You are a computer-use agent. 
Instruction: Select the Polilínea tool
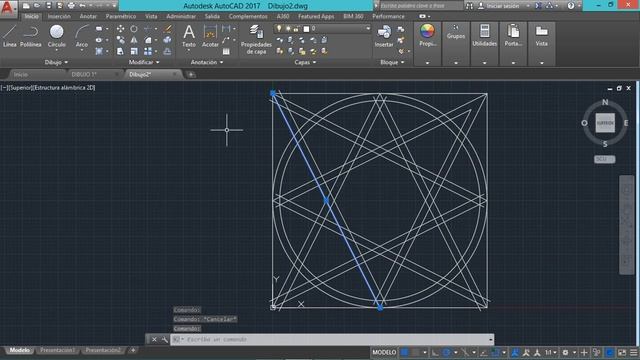point(31,36)
